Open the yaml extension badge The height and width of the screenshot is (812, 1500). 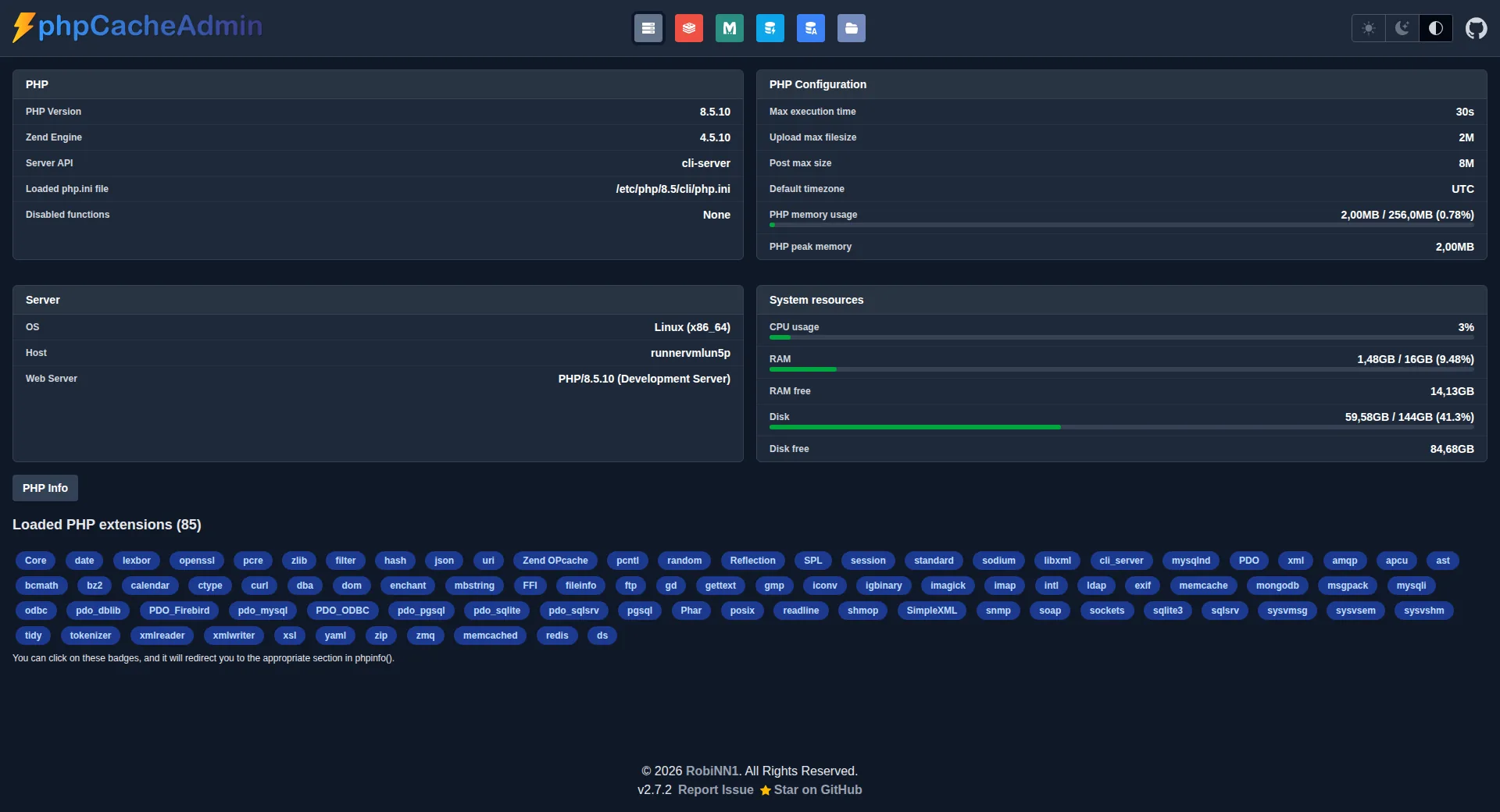335,636
